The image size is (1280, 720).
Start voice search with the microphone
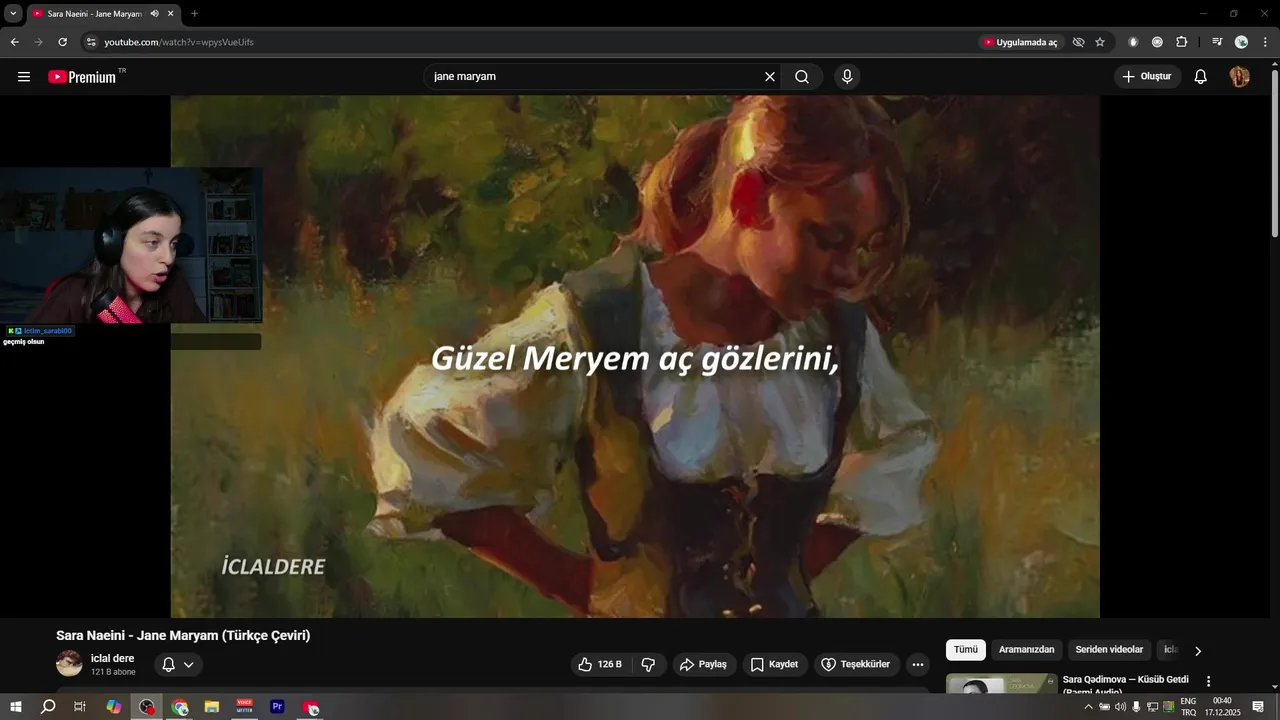(x=847, y=77)
